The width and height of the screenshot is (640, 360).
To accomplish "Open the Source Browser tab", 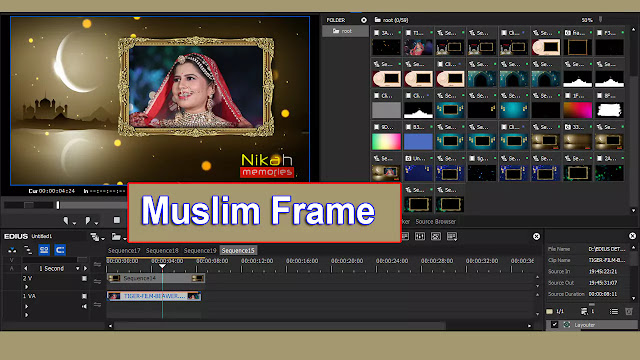I will coord(436,222).
